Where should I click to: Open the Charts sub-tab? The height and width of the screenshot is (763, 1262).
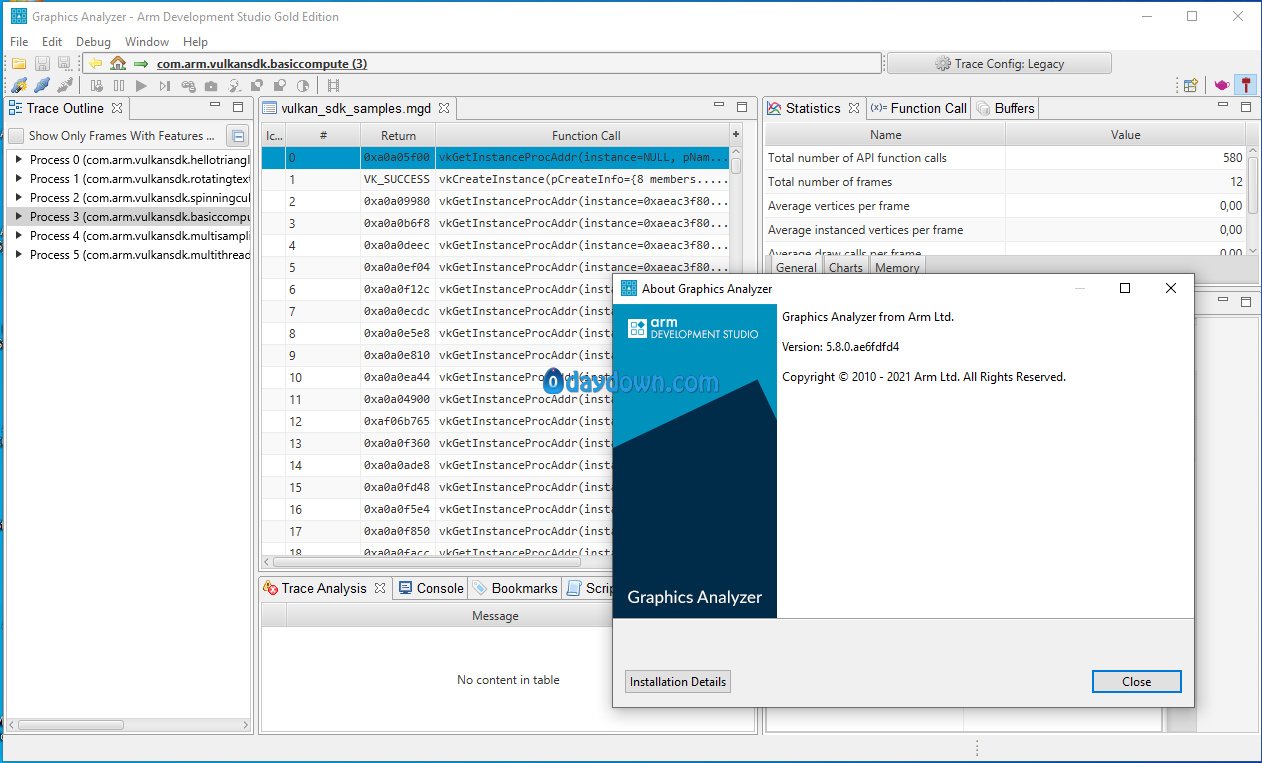(x=846, y=268)
